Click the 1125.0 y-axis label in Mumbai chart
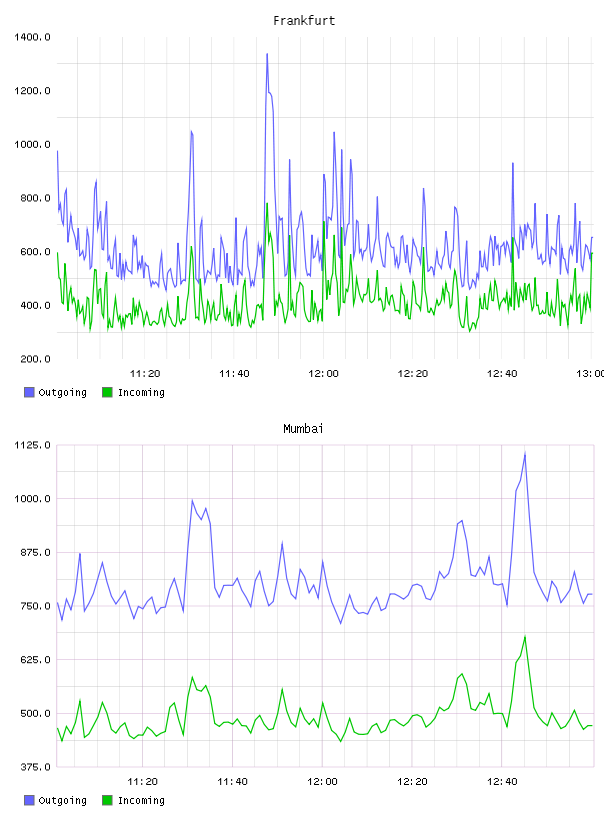 32,445
